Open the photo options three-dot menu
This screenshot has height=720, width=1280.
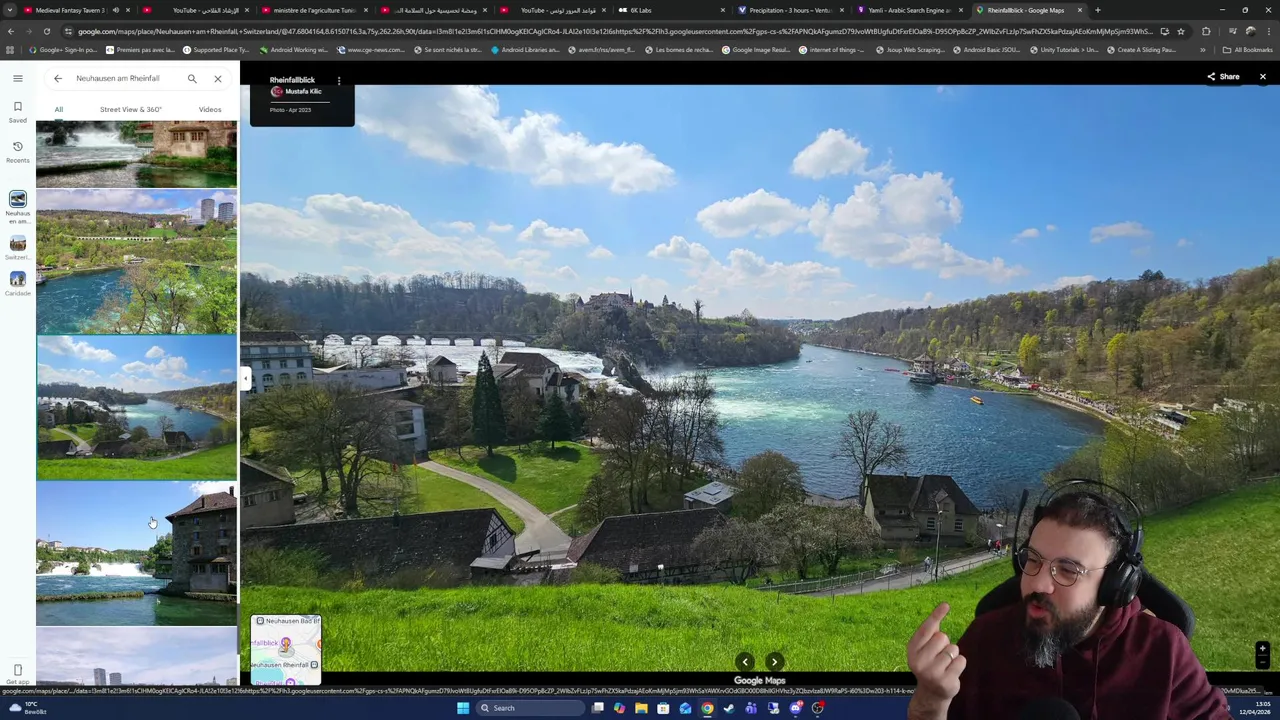(x=338, y=80)
